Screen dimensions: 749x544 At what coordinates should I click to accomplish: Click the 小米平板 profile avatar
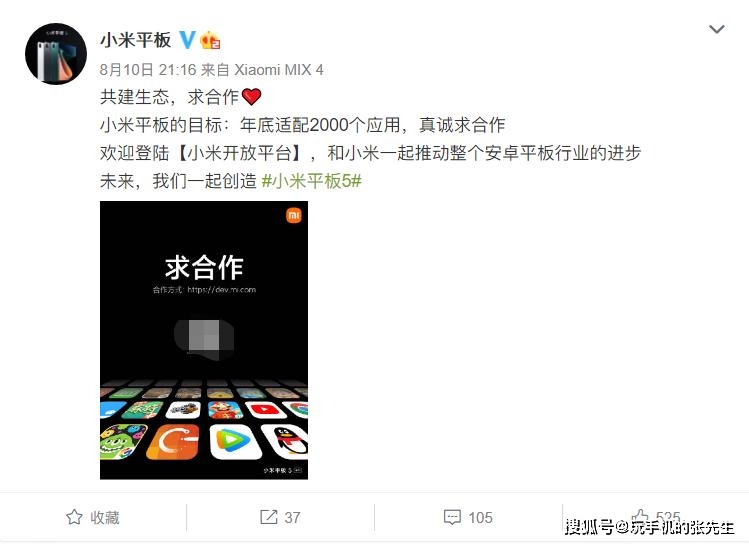[56, 53]
